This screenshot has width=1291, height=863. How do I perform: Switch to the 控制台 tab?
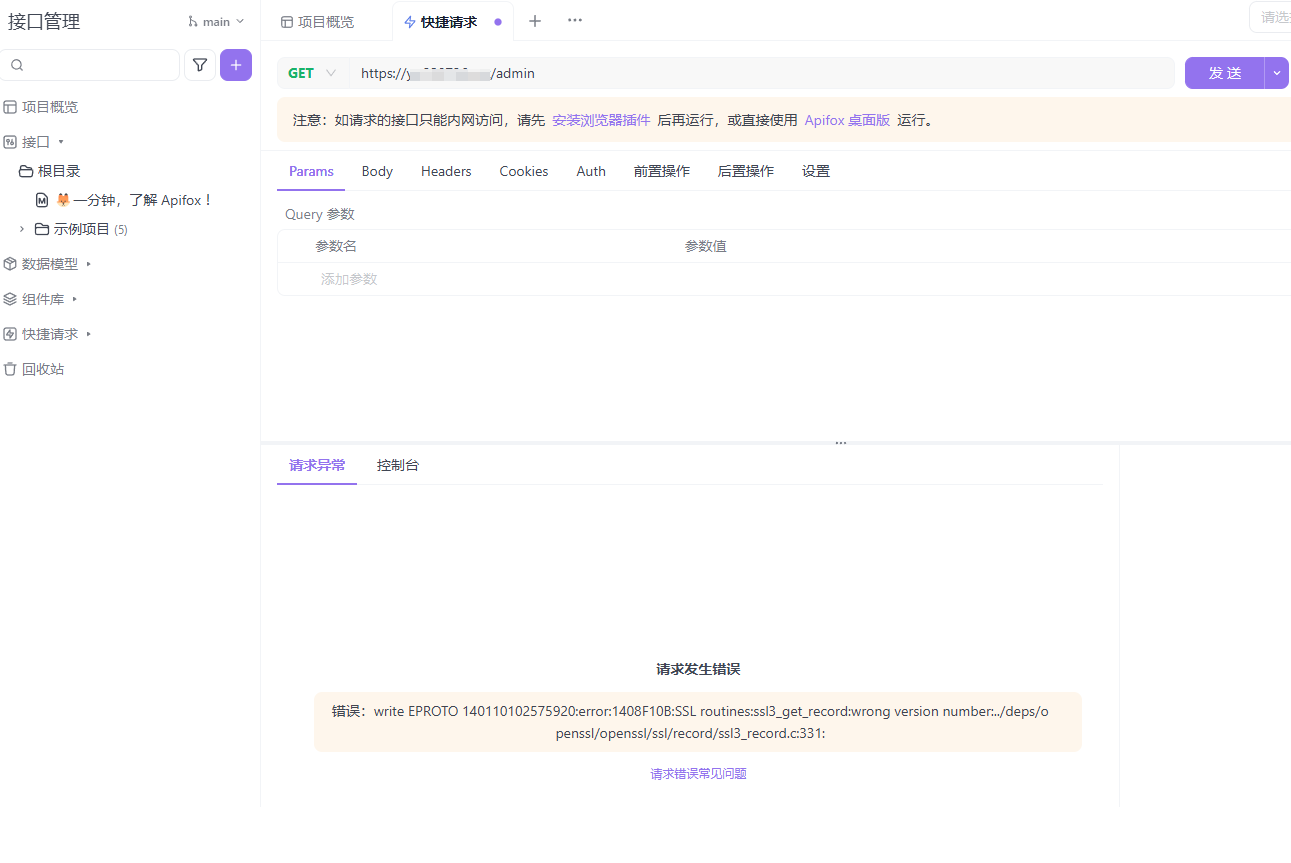point(398,465)
